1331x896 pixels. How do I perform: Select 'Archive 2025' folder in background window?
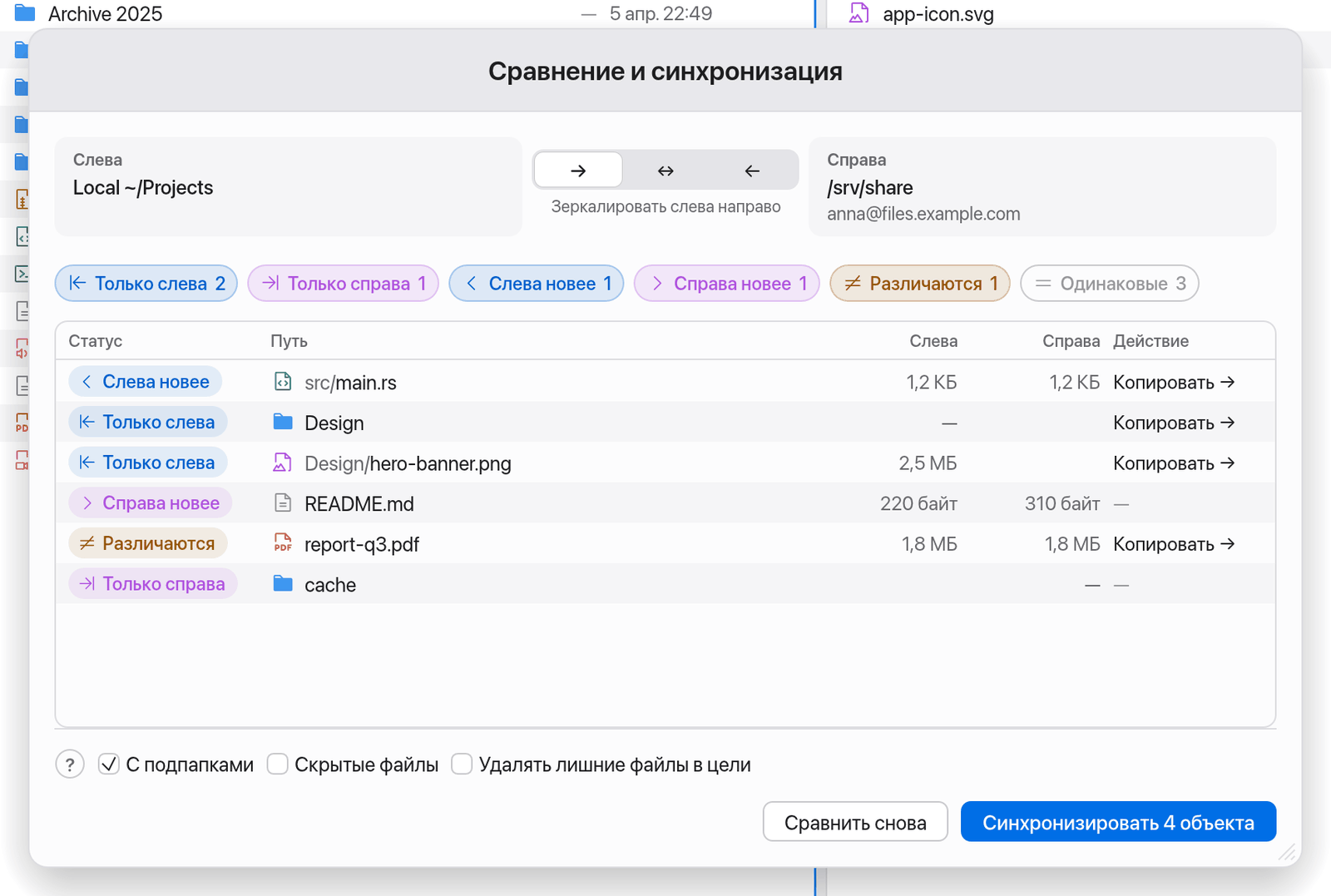(106, 13)
